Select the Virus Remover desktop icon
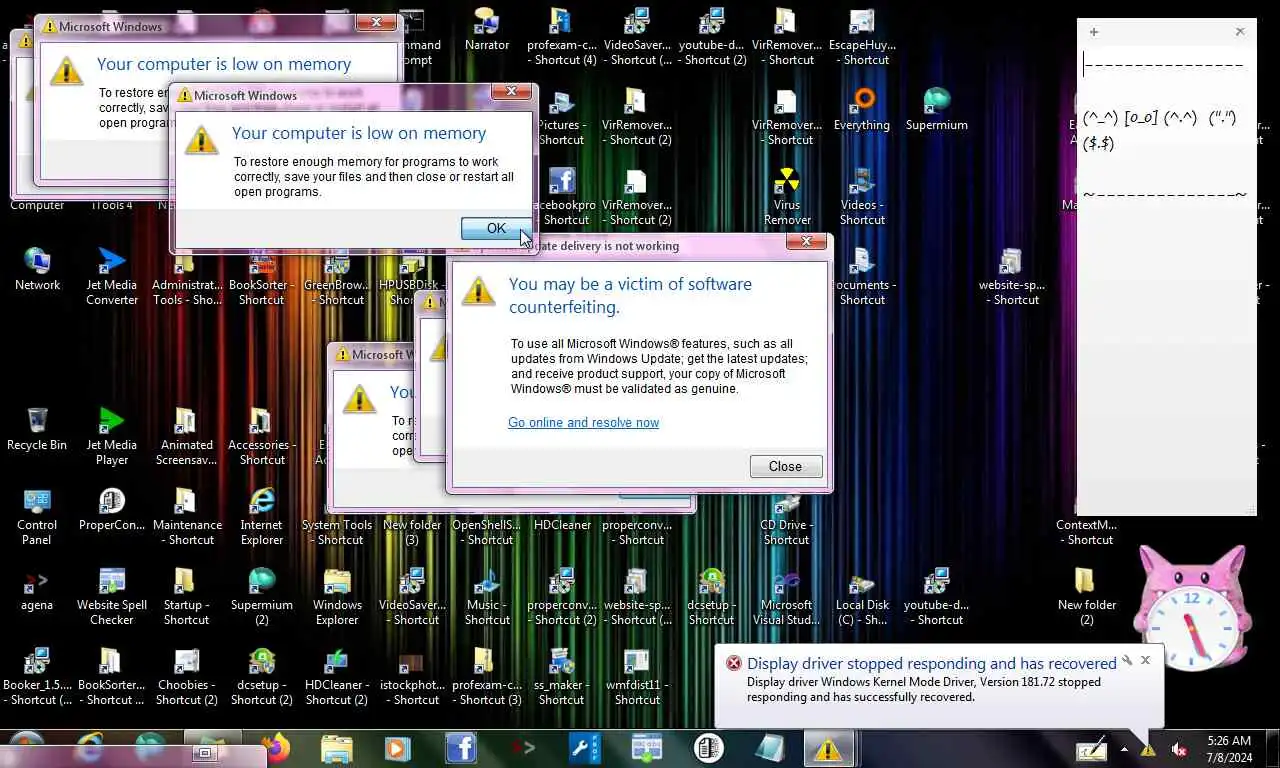This screenshot has width=1280, height=768. point(787,197)
